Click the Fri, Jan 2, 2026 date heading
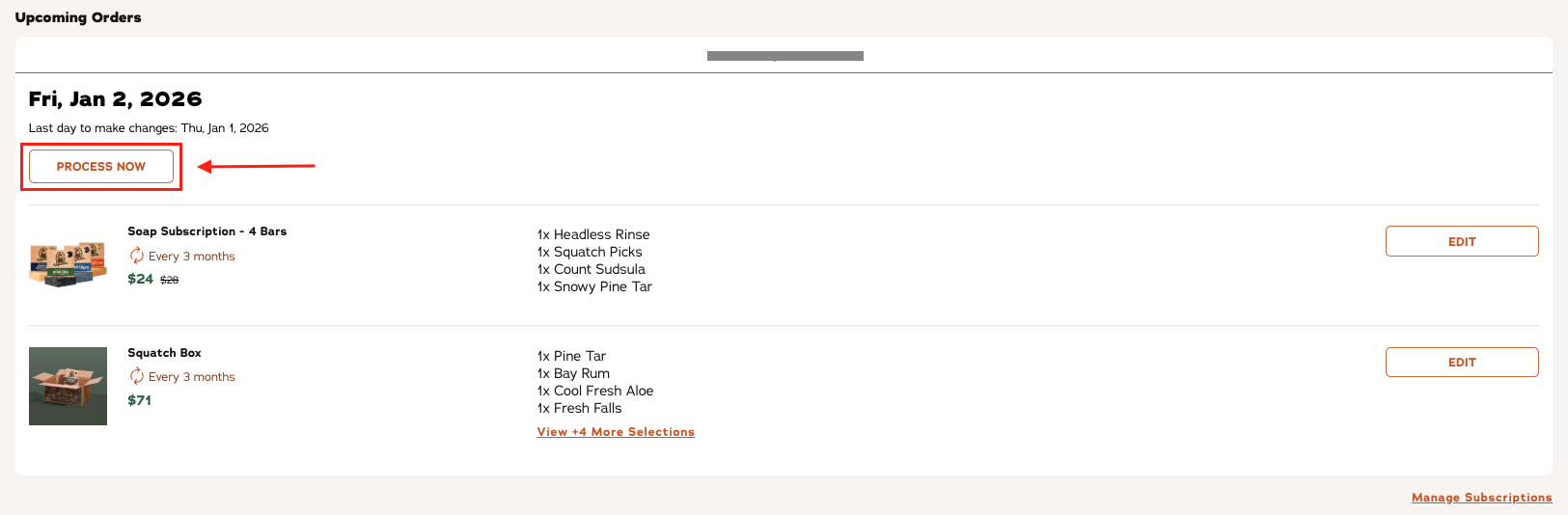This screenshot has width=1568, height=515. click(x=115, y=98)
